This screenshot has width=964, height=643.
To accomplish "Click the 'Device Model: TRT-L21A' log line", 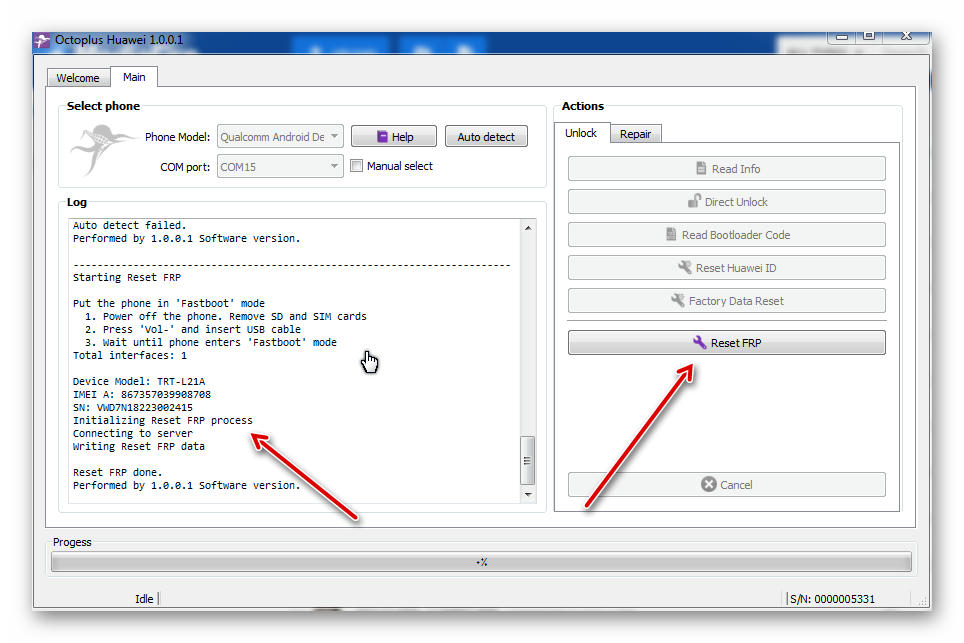I will (139, 381).
